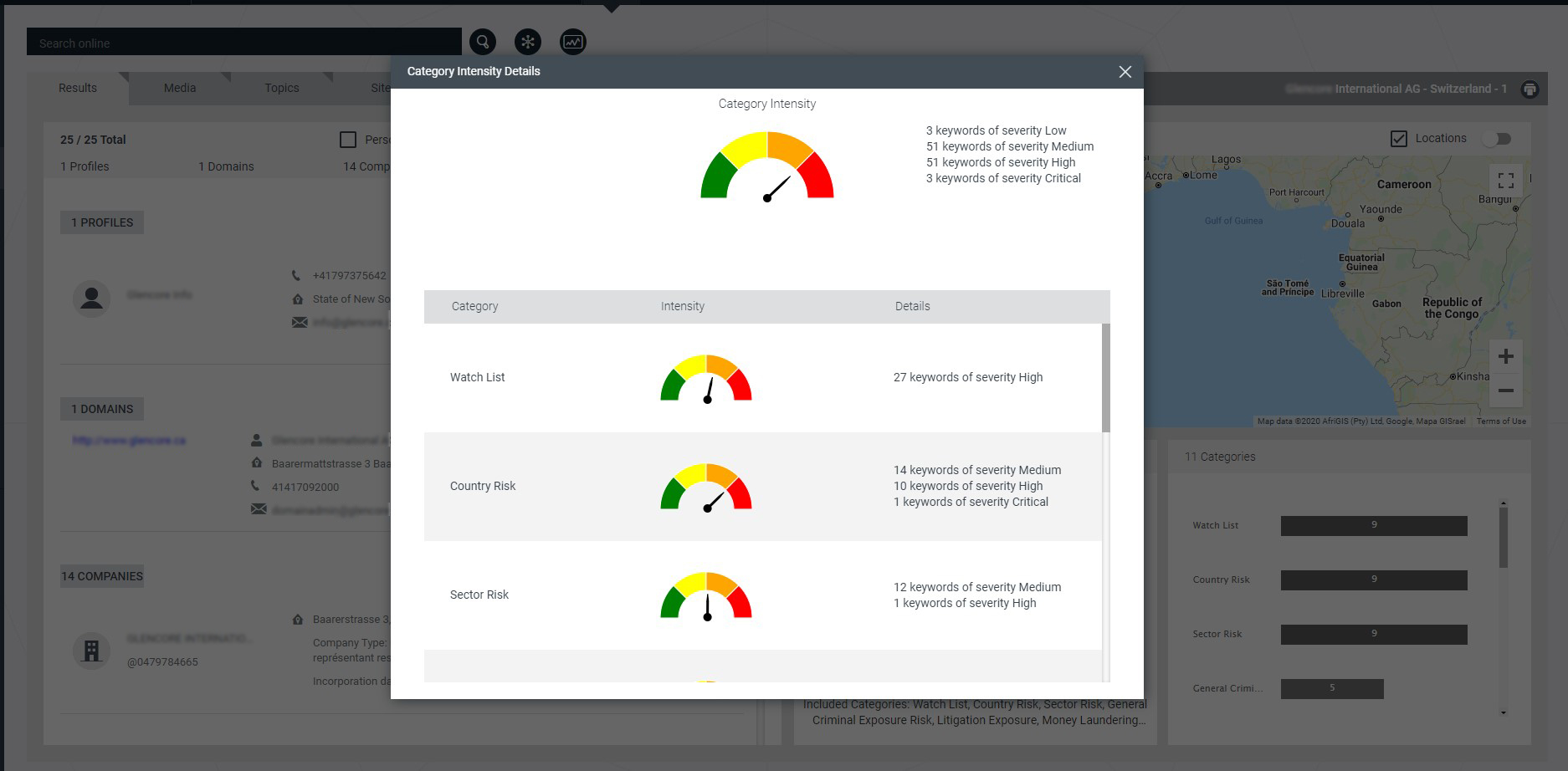Close the Category Intensity Details dialog
Viewport: 1568px width, 771px height.
click(x=1125, y=72)
